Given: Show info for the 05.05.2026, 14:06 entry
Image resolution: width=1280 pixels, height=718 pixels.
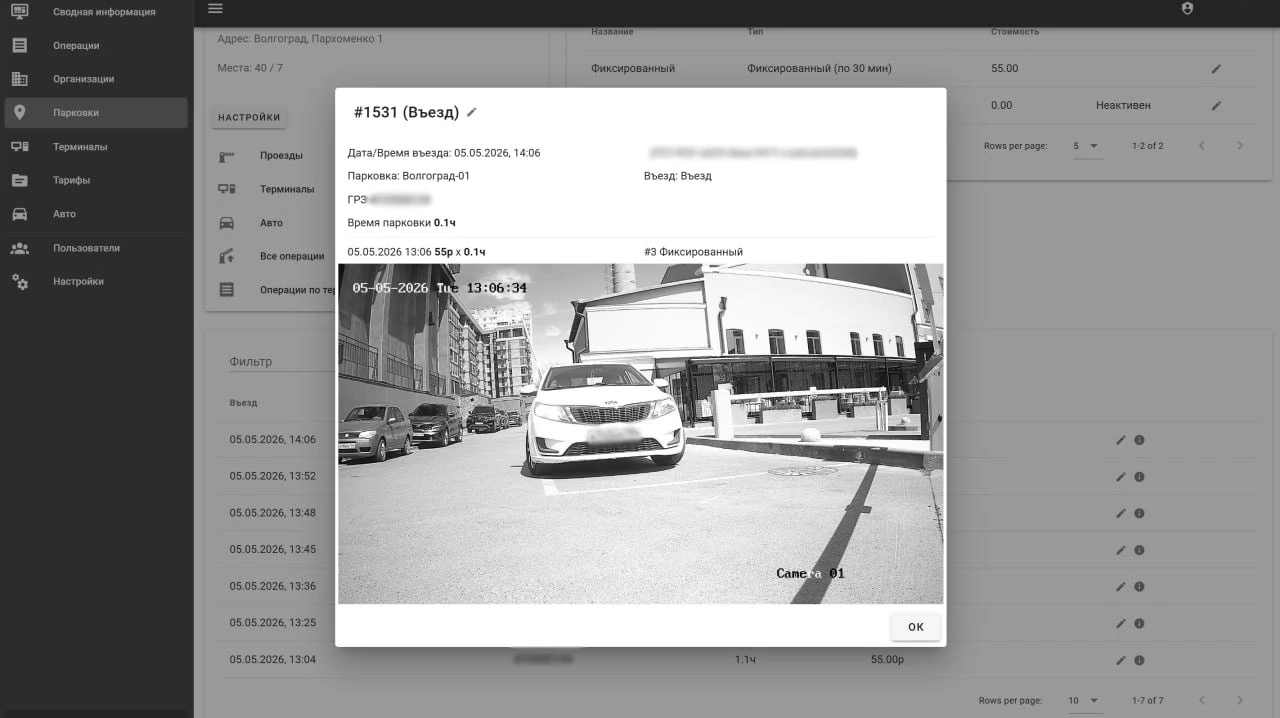Looking at the screenshot, I should tap(1138, 440).
